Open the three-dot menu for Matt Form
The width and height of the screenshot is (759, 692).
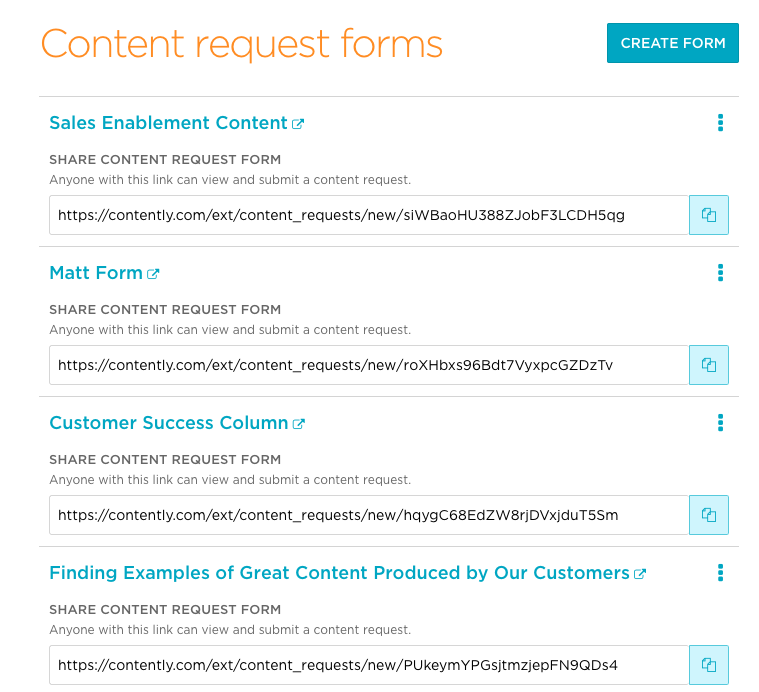coord(720,273)
